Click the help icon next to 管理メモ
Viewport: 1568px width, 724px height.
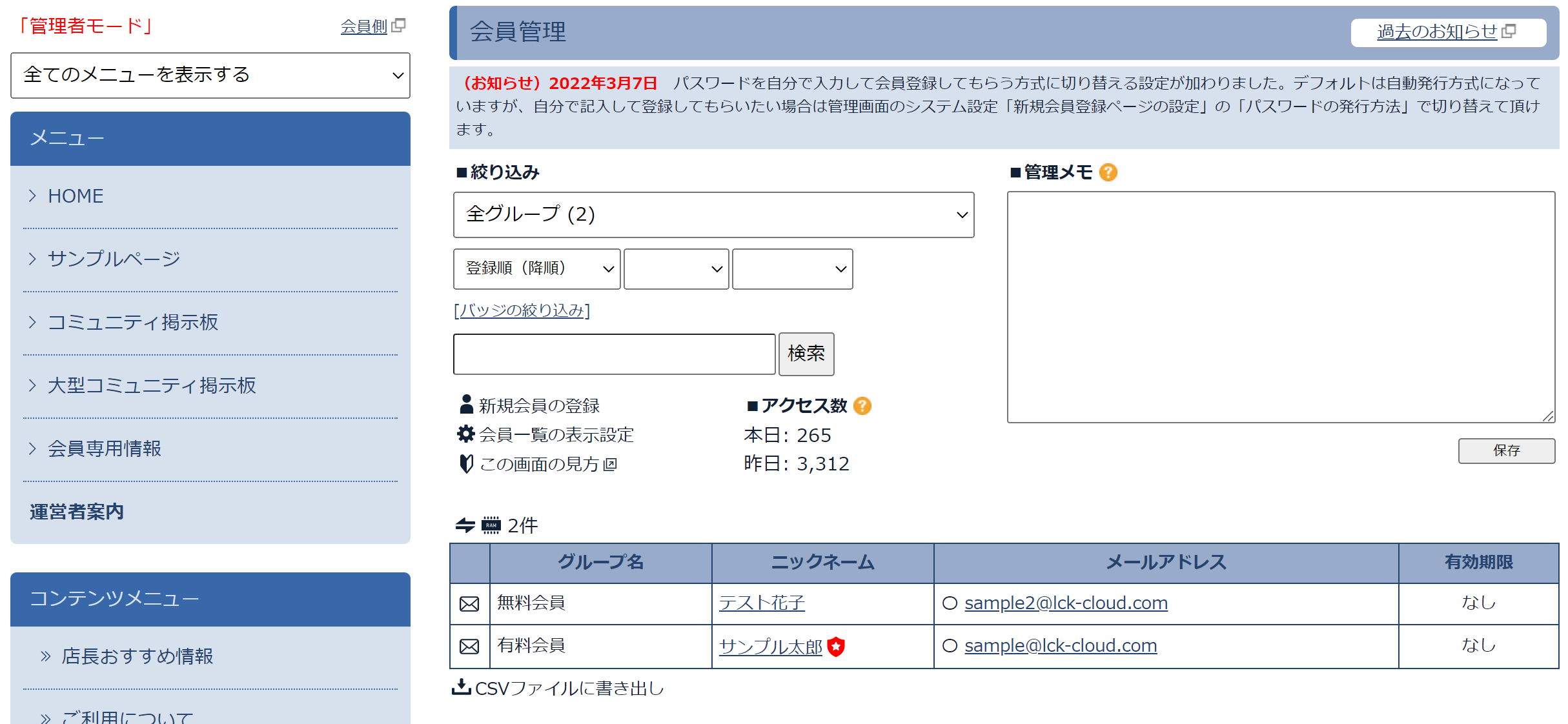pyautogui.click(x=1108, y=172)
